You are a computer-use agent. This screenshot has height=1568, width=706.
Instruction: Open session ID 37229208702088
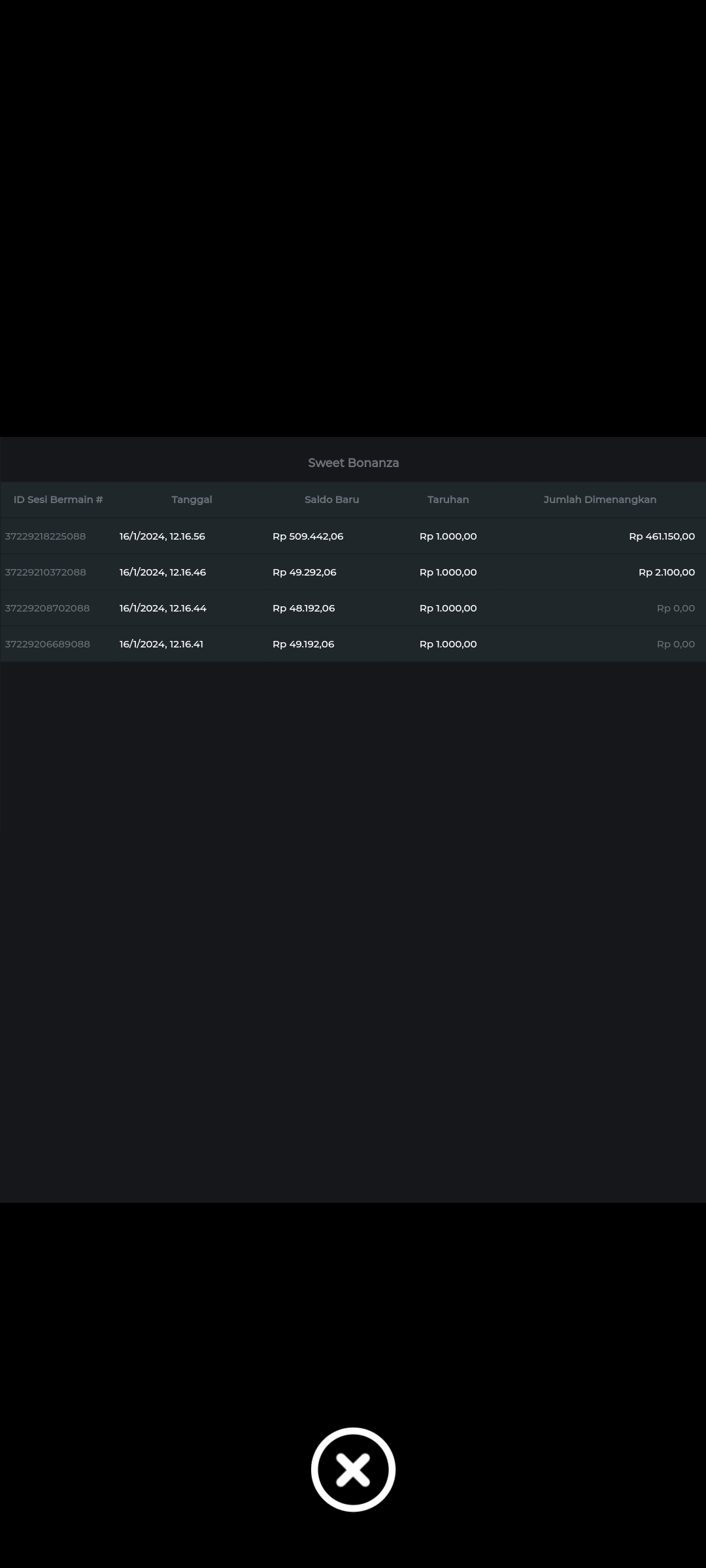pos(47,608)
